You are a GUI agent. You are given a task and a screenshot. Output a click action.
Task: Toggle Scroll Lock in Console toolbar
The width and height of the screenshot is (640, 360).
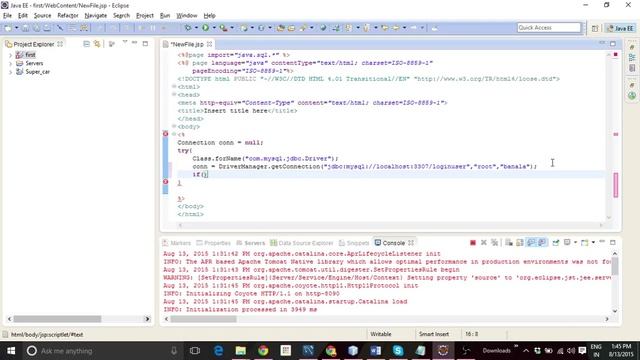pos(520,243)
